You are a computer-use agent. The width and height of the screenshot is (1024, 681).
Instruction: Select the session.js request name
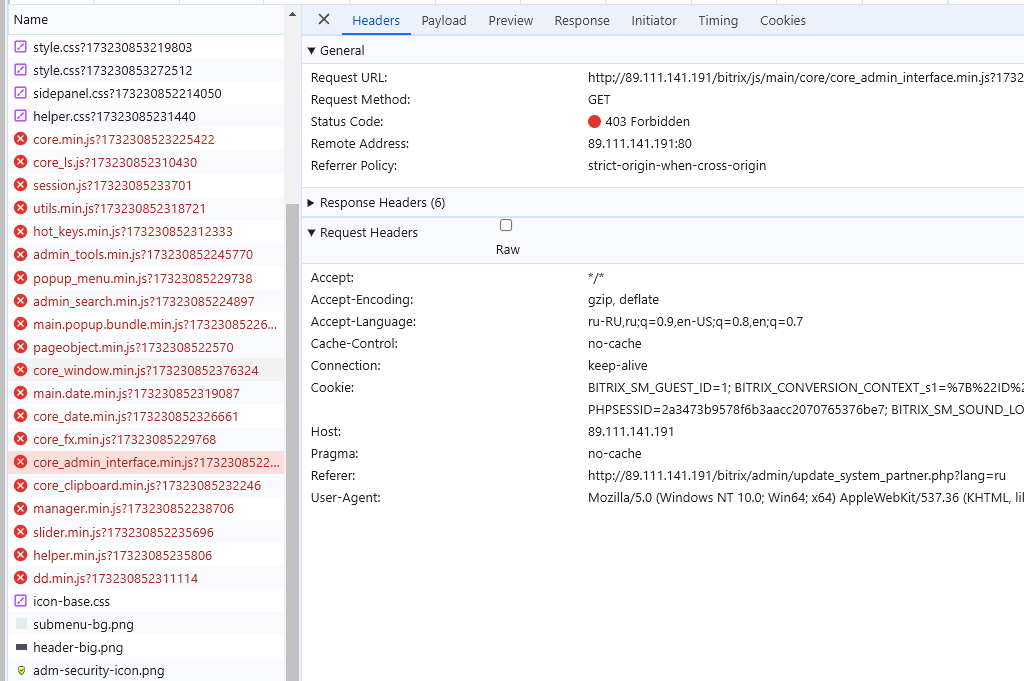tap(112, 185)
